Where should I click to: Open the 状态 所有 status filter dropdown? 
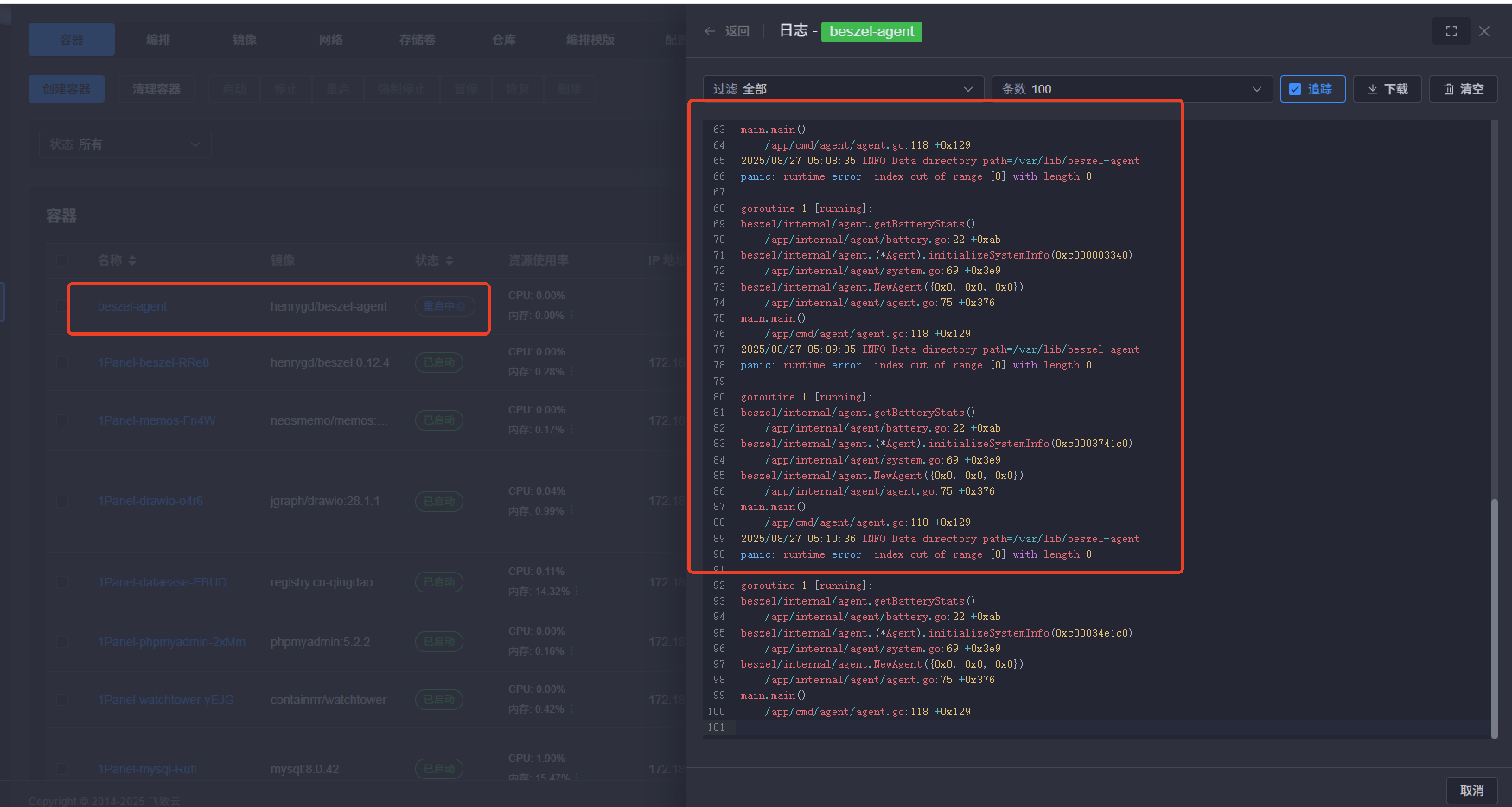[124, 144]
